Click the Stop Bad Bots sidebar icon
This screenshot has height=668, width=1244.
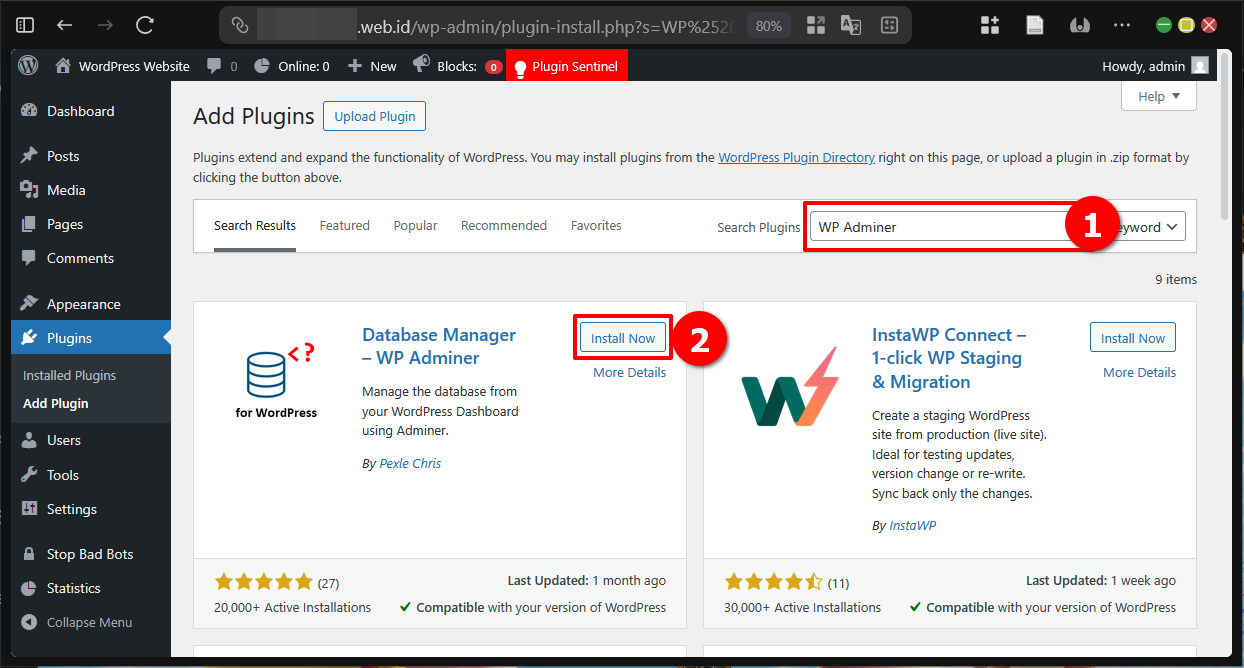click(x=30, y=553)
